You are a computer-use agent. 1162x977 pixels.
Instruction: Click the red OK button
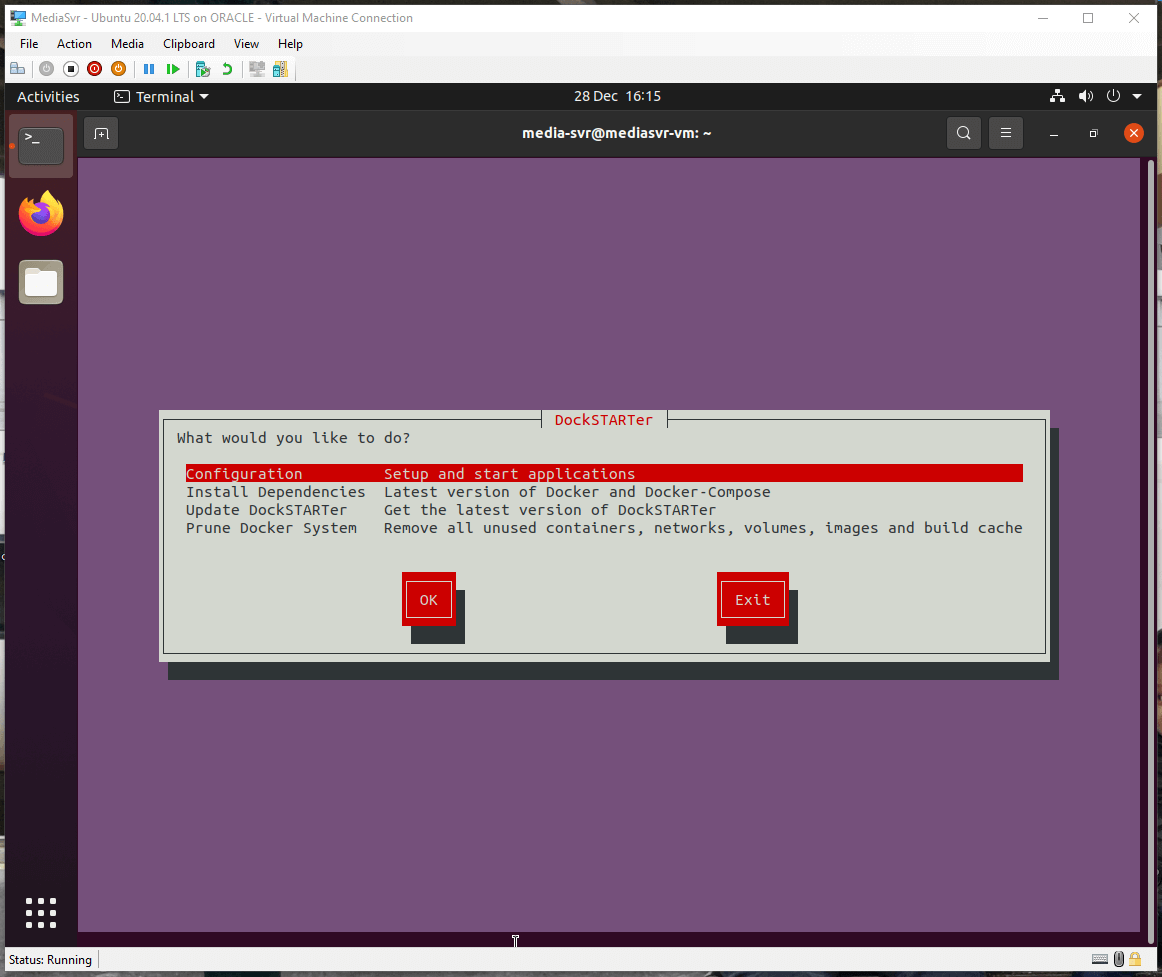click(428, 600)
